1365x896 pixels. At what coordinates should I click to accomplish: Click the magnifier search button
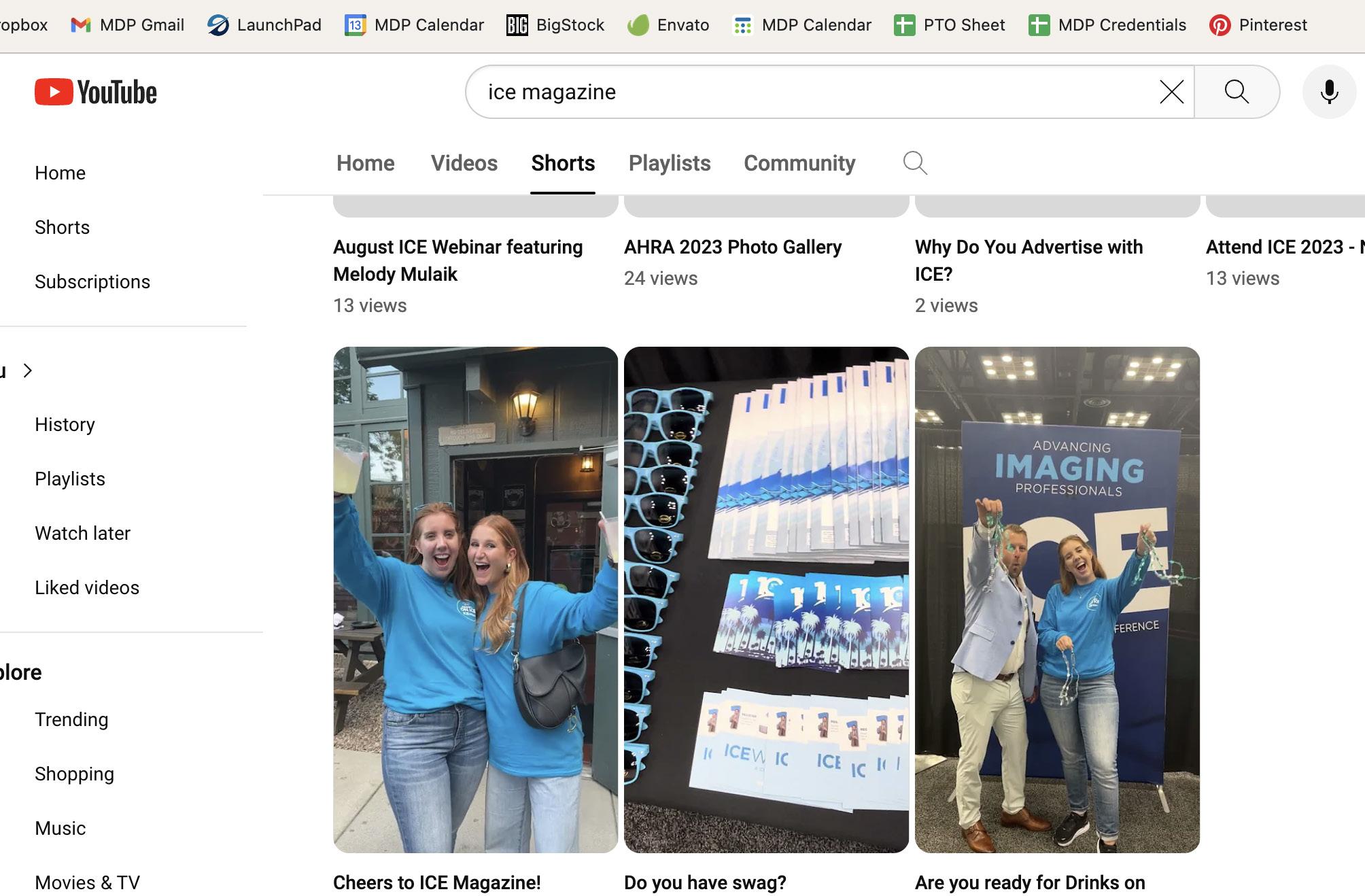[x=1236, y=92]
